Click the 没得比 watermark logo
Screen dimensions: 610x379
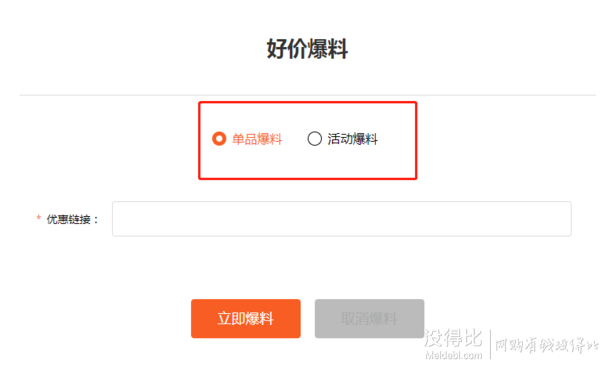[x=453, y=338]
